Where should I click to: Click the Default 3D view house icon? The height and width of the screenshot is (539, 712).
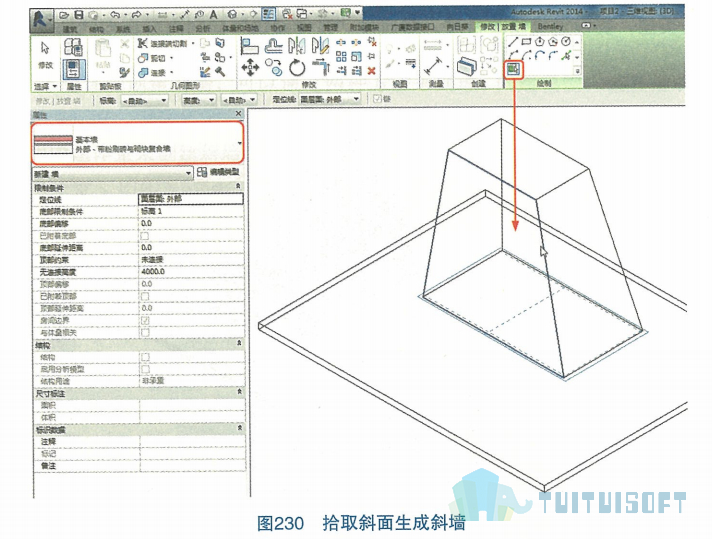pos(232,15)
